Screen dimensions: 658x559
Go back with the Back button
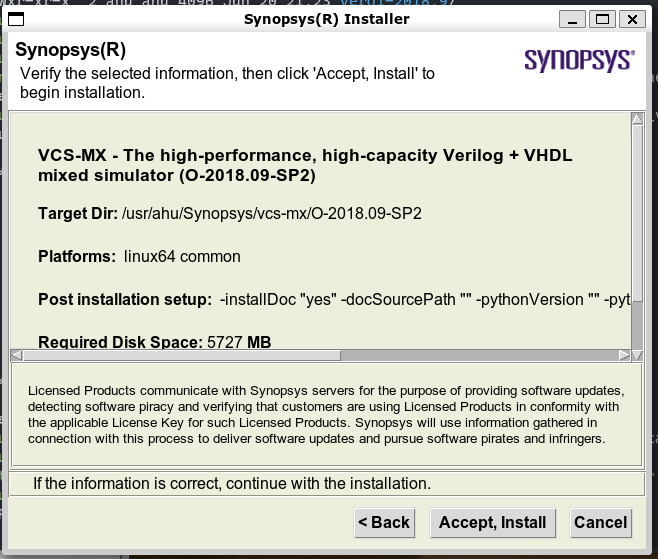click(x=384, y=522)
